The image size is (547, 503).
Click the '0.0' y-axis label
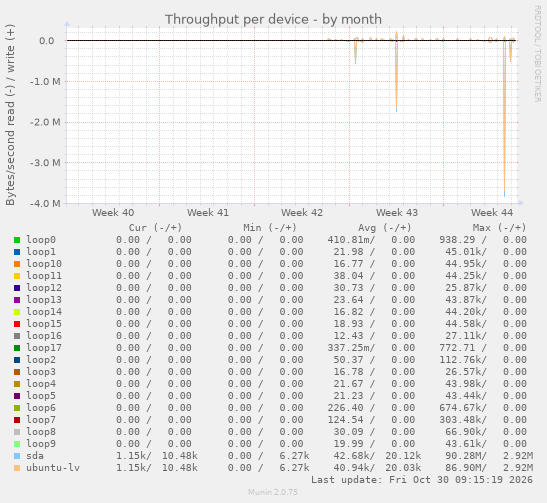[x=47, y=41]
